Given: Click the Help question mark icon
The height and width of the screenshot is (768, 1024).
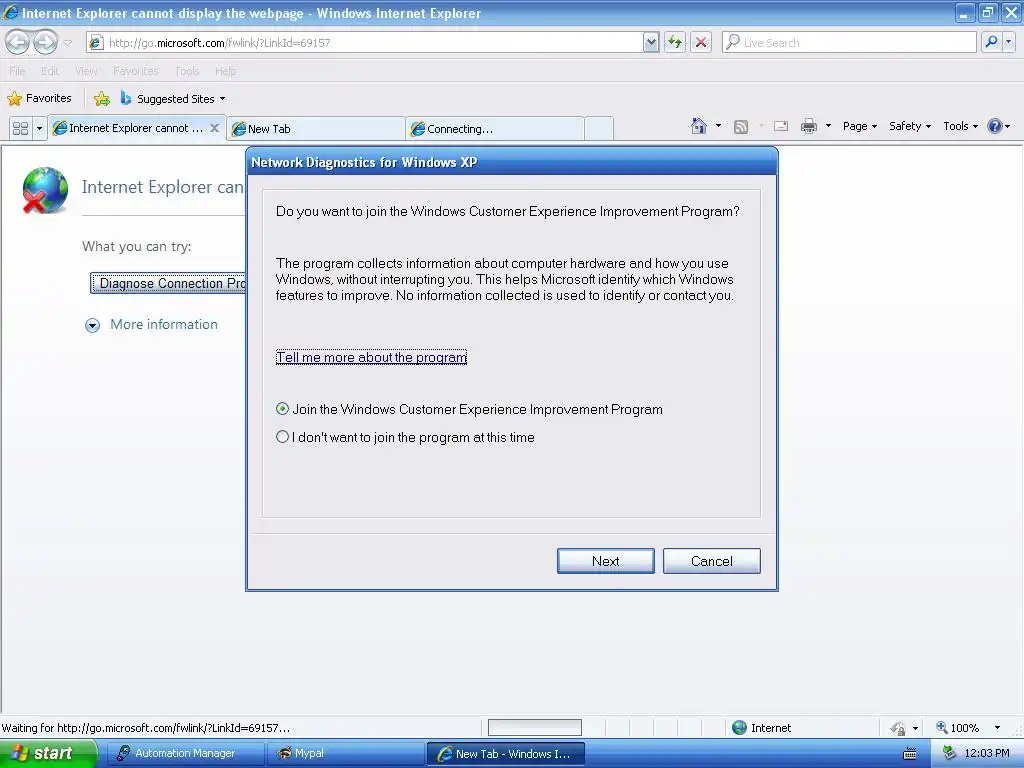Looking at the screenshot, I should pyautogui.click(x=995, y=126).
